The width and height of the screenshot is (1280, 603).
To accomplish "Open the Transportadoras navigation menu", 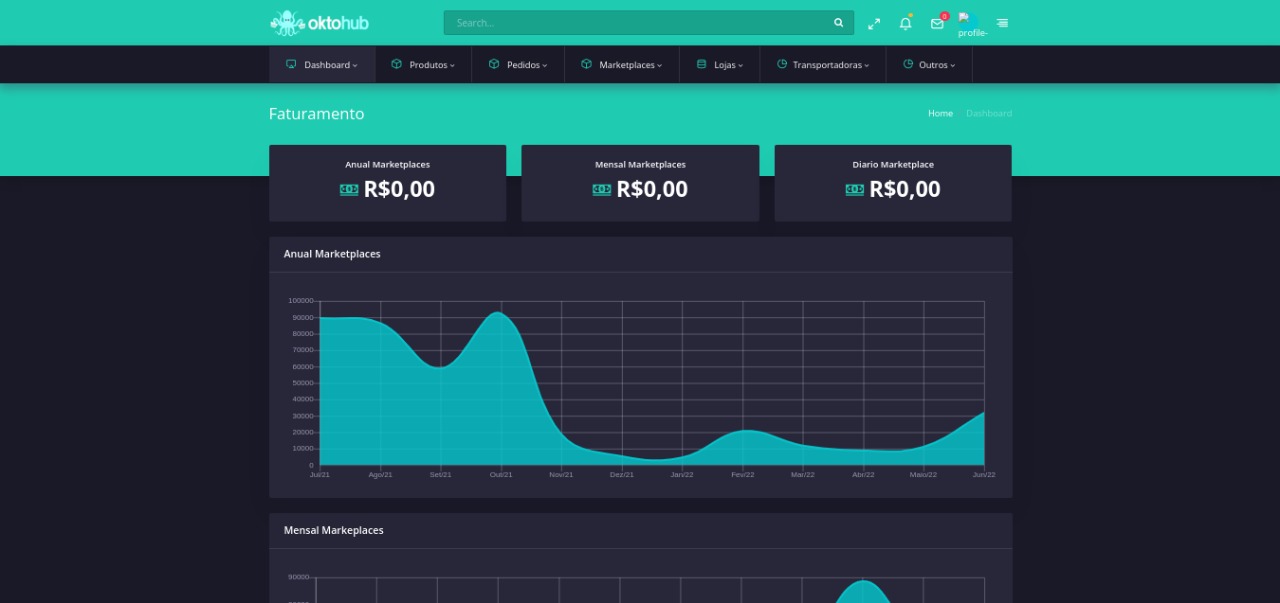I will coord(823,65).
